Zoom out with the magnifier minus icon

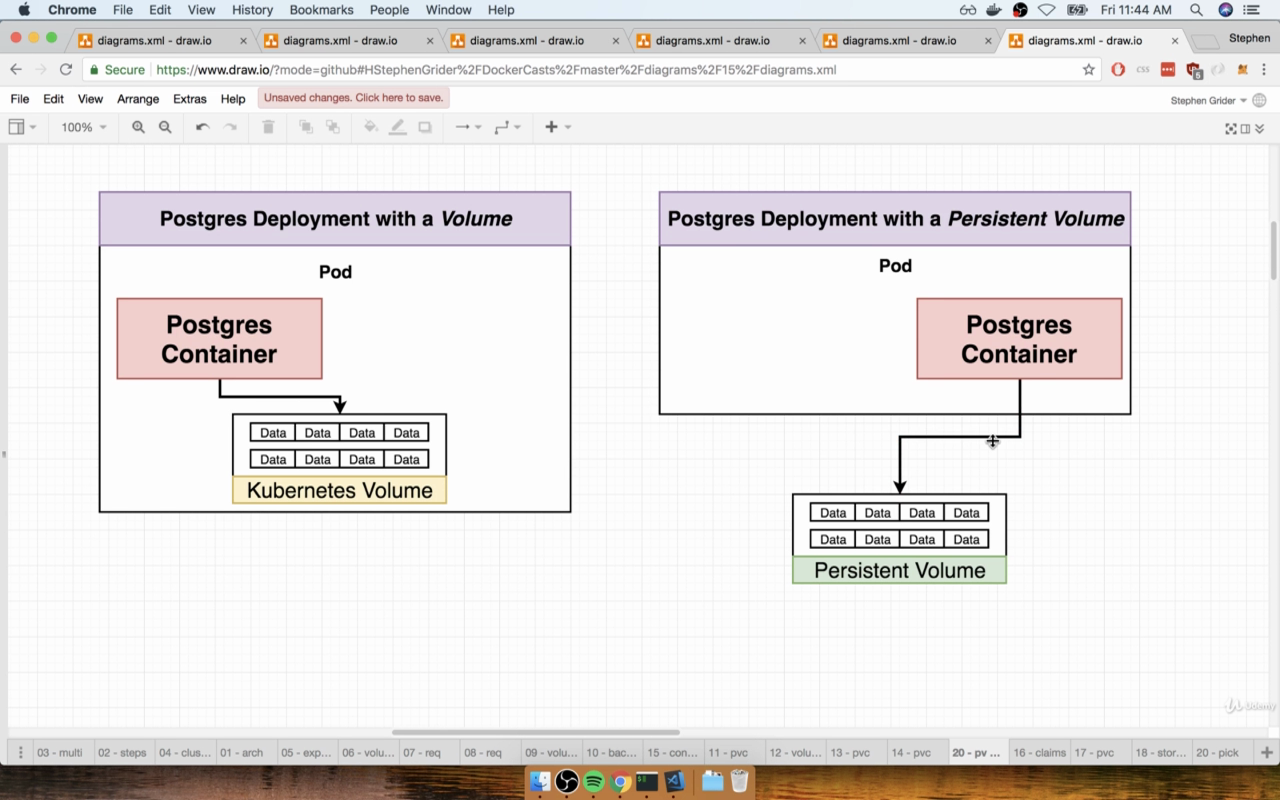165,127
